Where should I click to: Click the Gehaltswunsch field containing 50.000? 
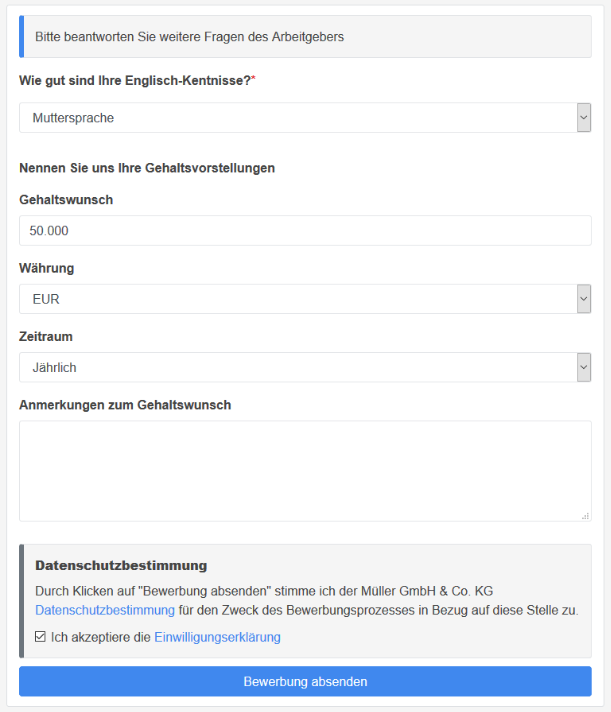[x=305, y=230]
